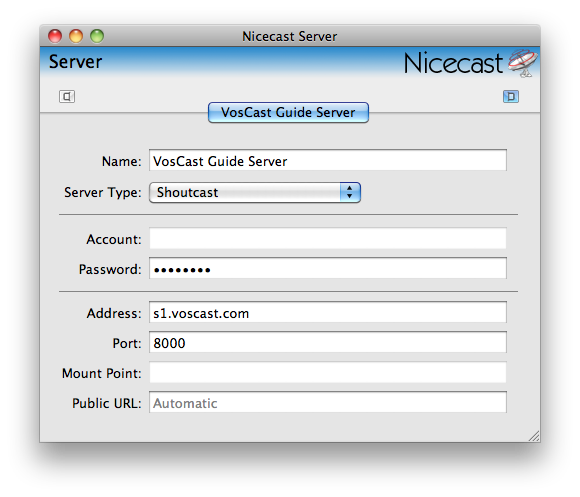Click the Server Type dropdown arrows

[x=350, y=192]
